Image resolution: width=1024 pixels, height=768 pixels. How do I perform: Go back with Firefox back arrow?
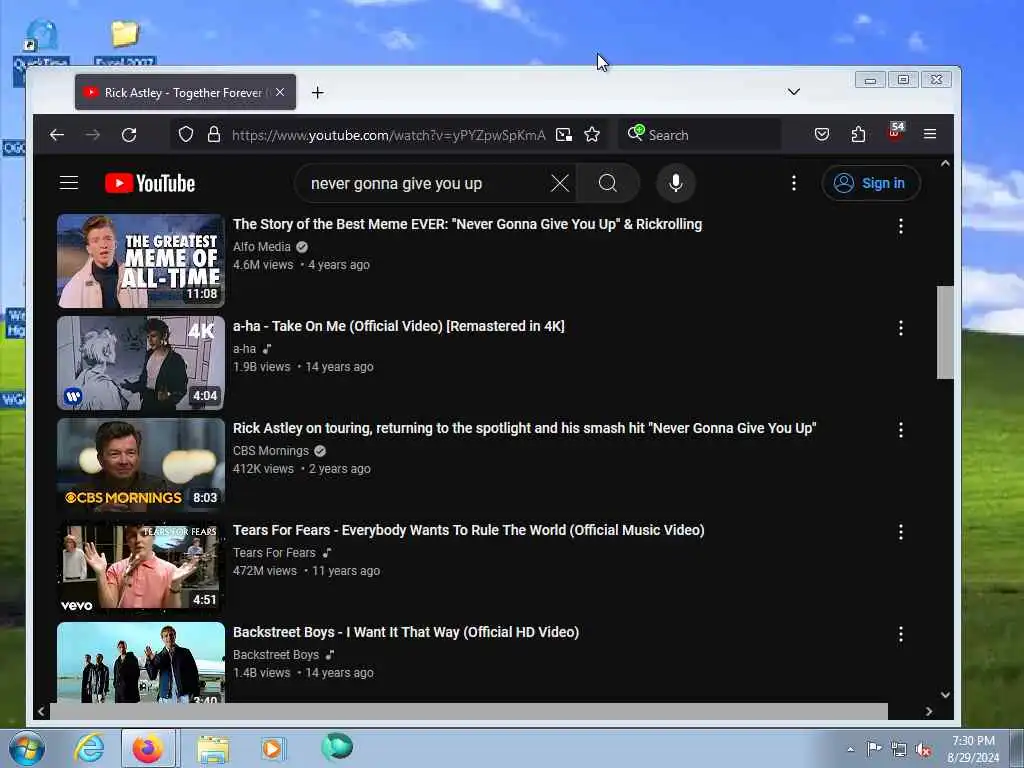point(57,135)
